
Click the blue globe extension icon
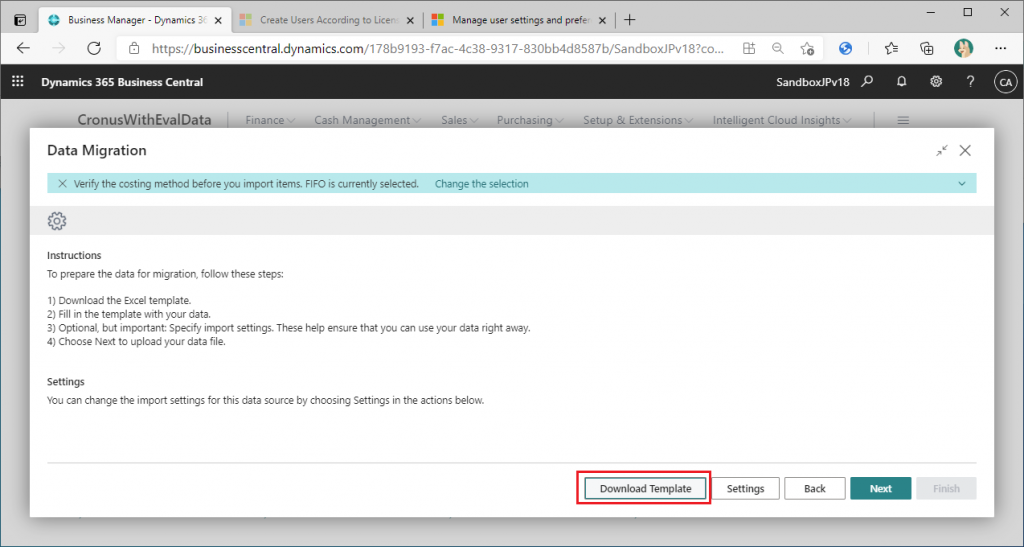pyautogui.click(x=846, y=48)
